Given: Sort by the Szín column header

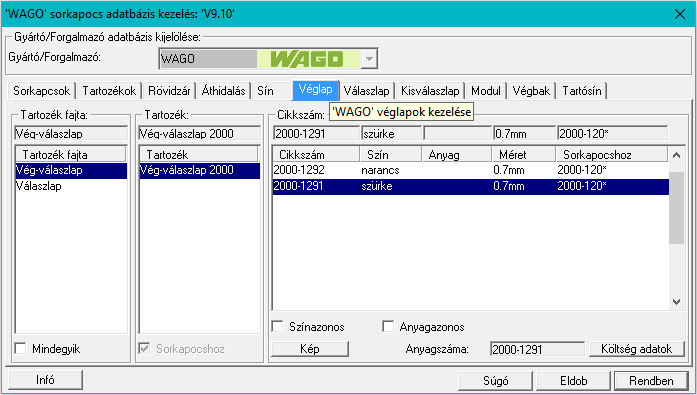Looking at the screenshot, I should 390,155.
